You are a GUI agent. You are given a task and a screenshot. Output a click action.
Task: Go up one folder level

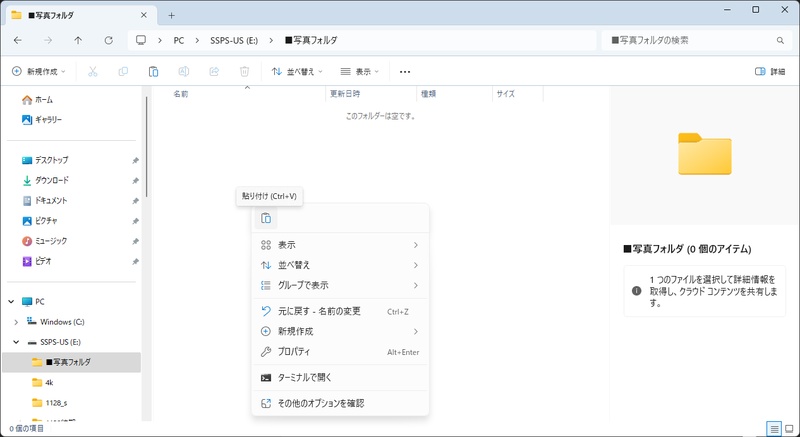click(78, 40)
